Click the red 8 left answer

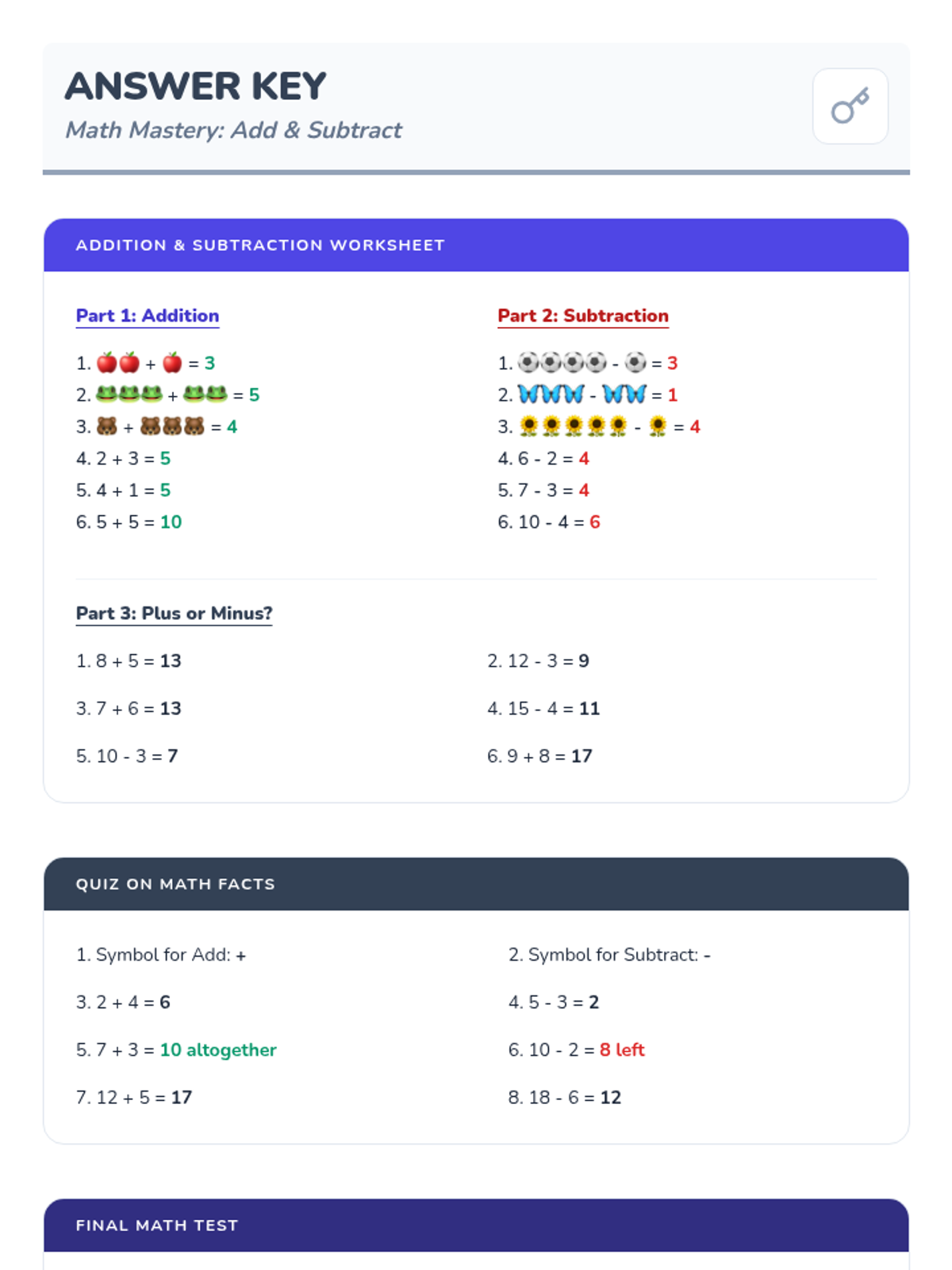[622, 1050]
